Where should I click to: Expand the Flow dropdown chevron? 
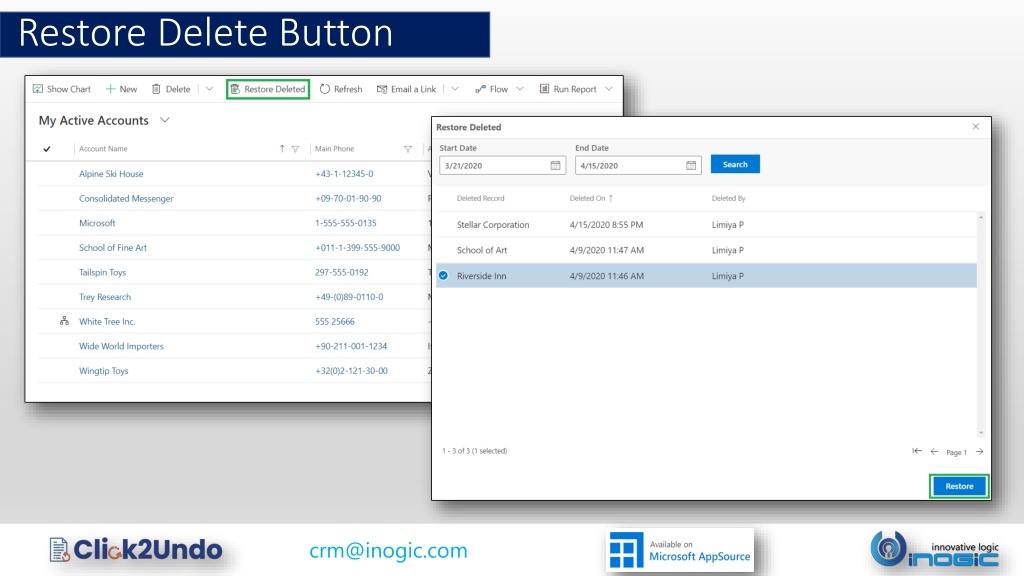pos(520,89)
